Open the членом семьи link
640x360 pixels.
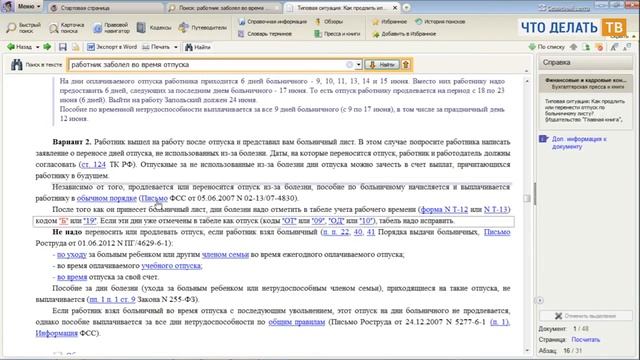click(x=225, y=255)
